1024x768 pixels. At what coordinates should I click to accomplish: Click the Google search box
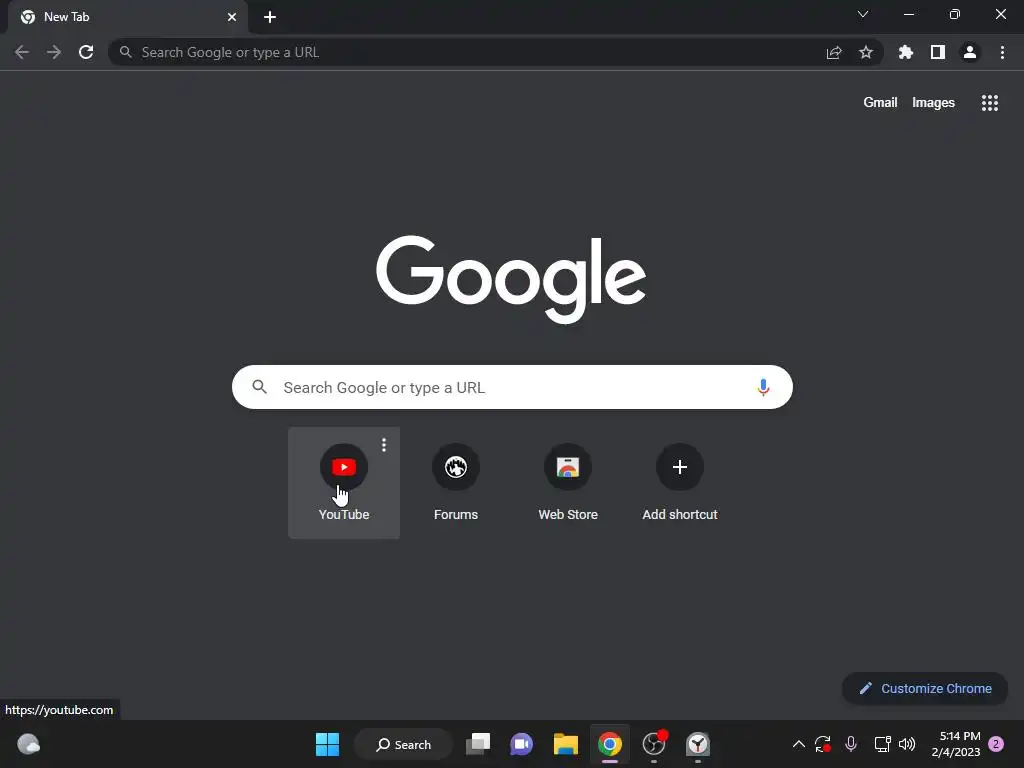pyautogui.click(x=512, y=387)
